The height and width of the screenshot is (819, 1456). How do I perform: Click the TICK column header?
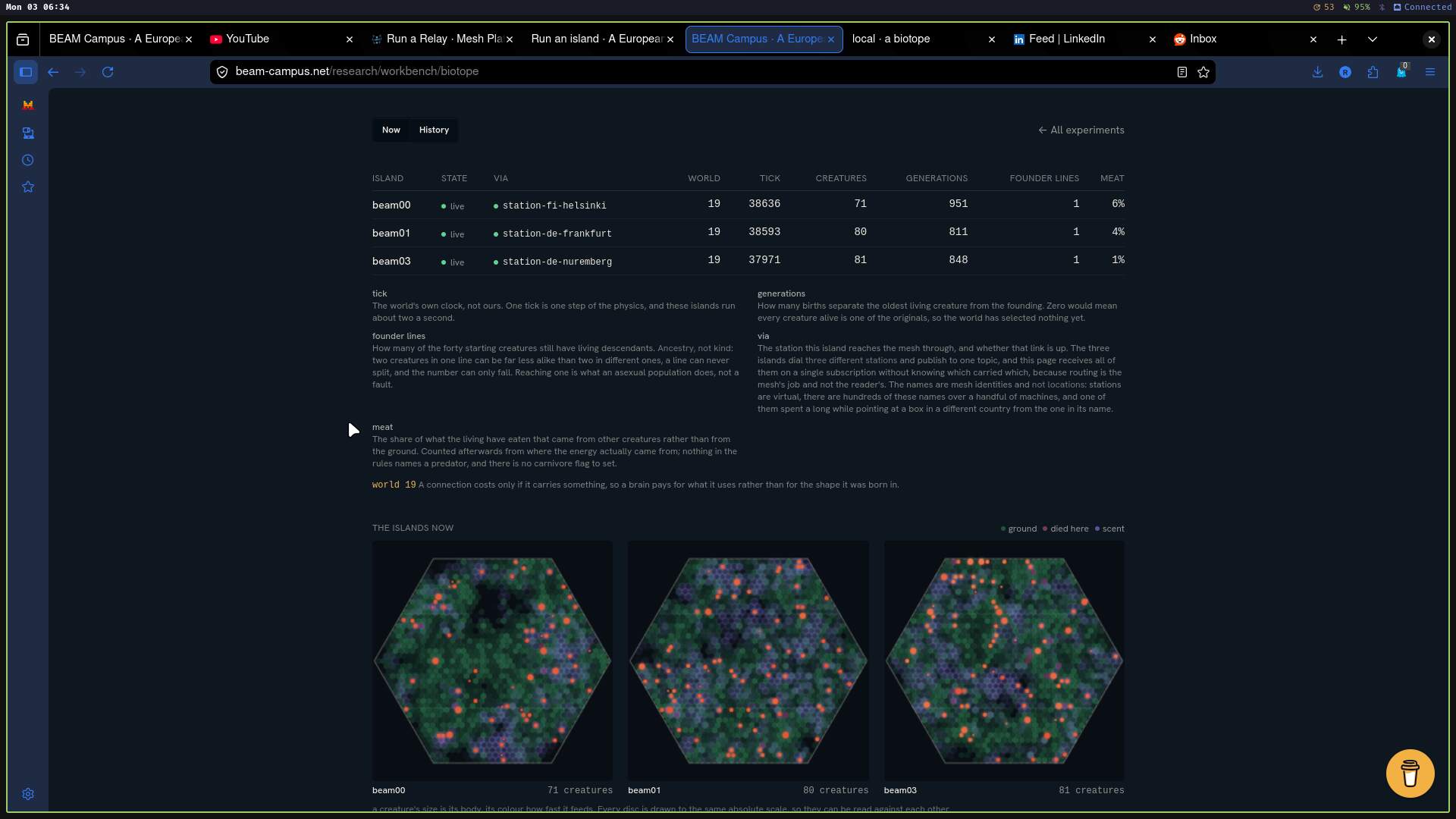coord(770,179)
